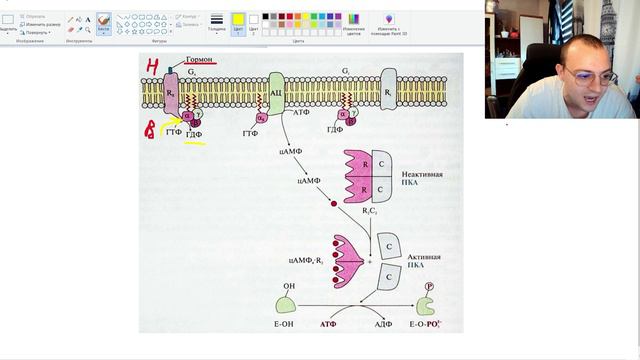Select the Color picker eyedropper tool
Screen dimensions: 640x360
coord(79,30)
